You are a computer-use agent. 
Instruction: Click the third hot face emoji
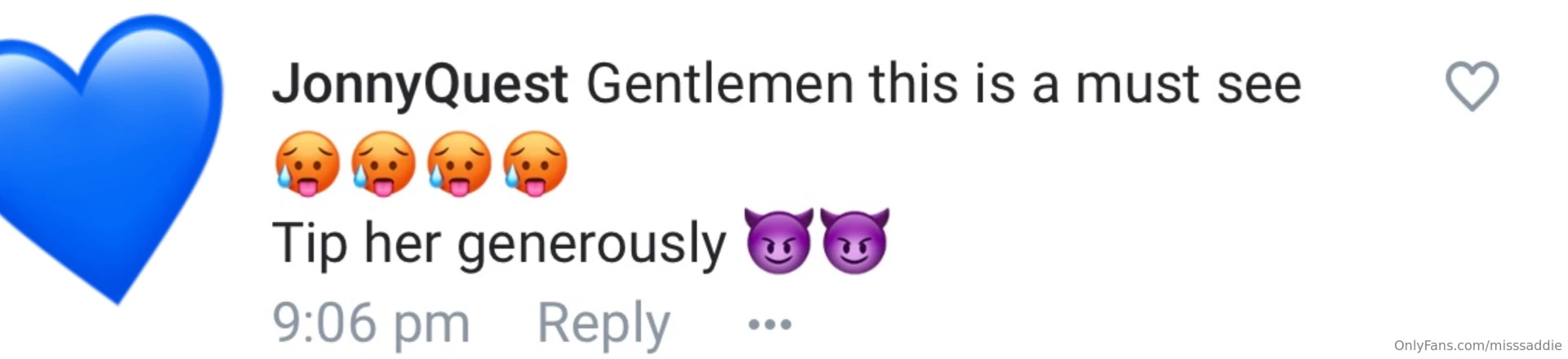coord(459,164)
